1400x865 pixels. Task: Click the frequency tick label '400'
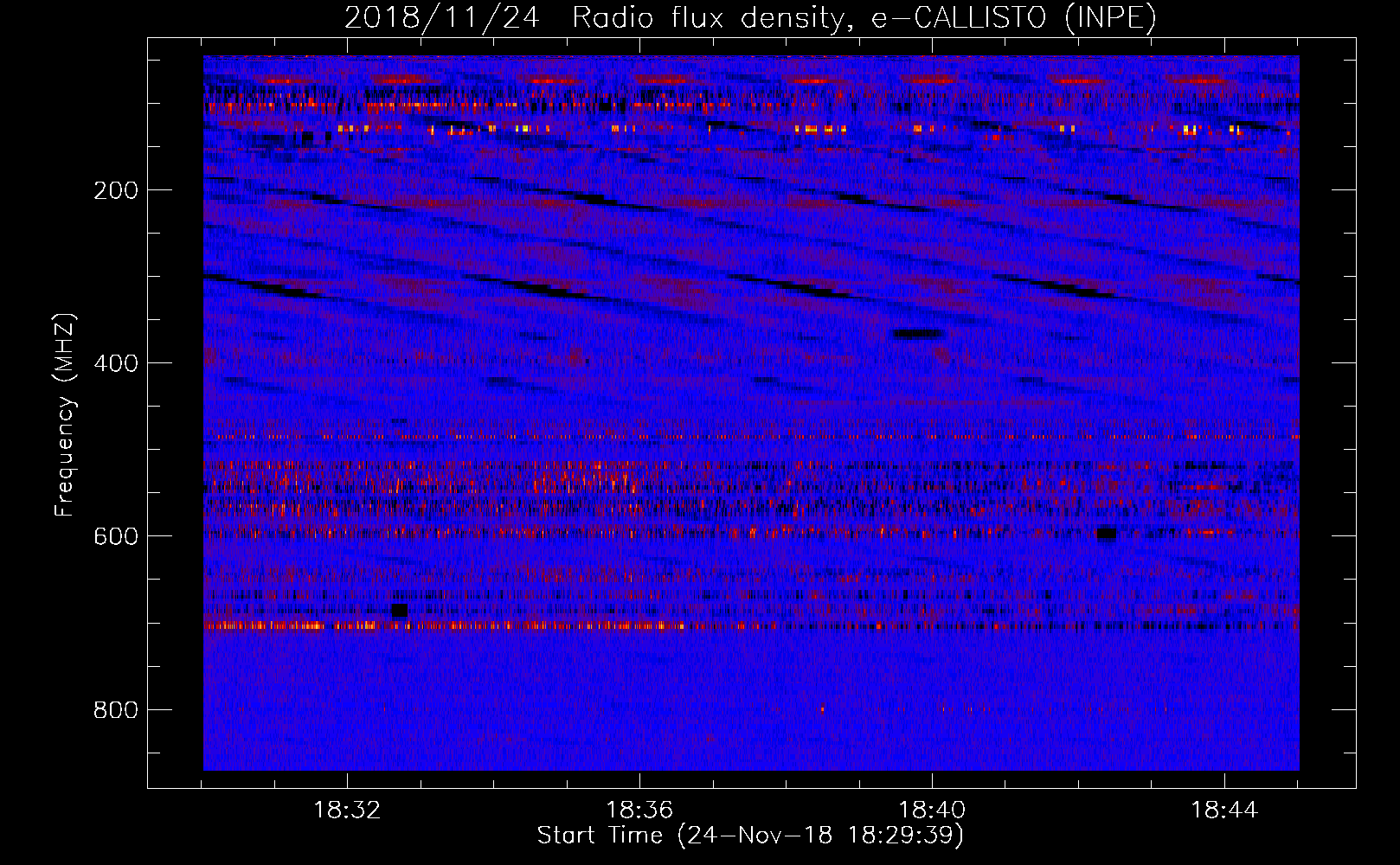(x=115, y=363)
